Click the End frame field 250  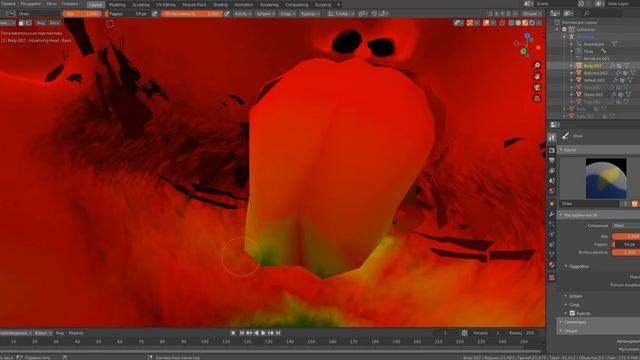(x=524, y=333)
